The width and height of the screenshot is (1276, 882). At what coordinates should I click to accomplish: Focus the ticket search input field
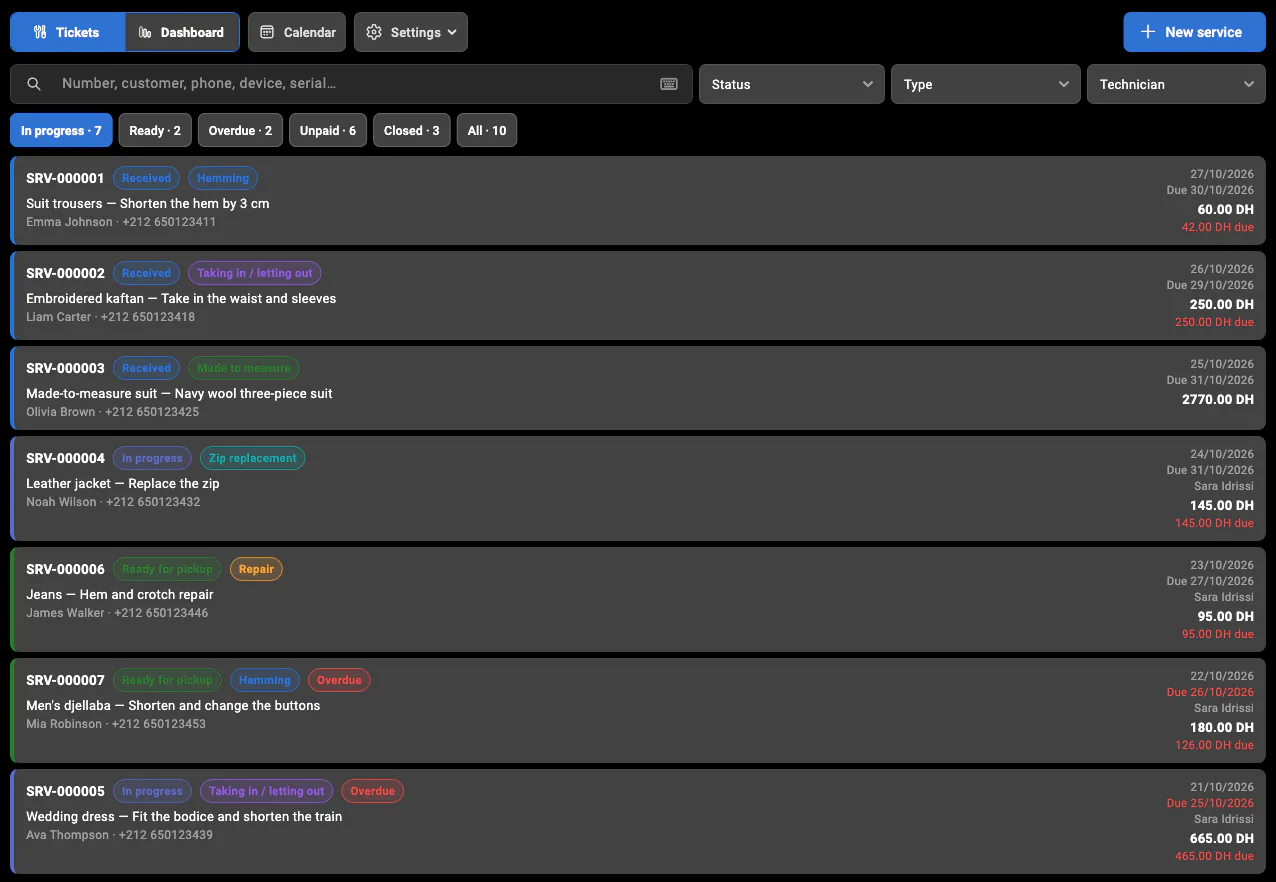click(x=351, y=84)
